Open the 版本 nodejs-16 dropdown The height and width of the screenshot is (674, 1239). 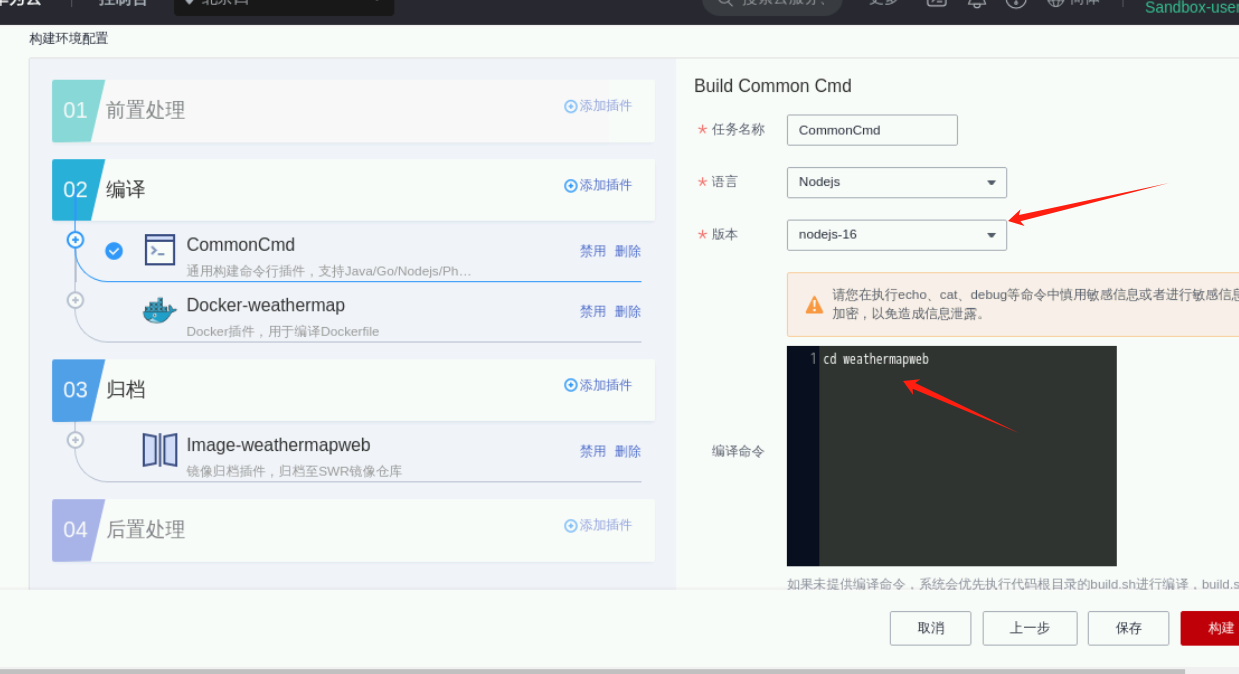897,235
